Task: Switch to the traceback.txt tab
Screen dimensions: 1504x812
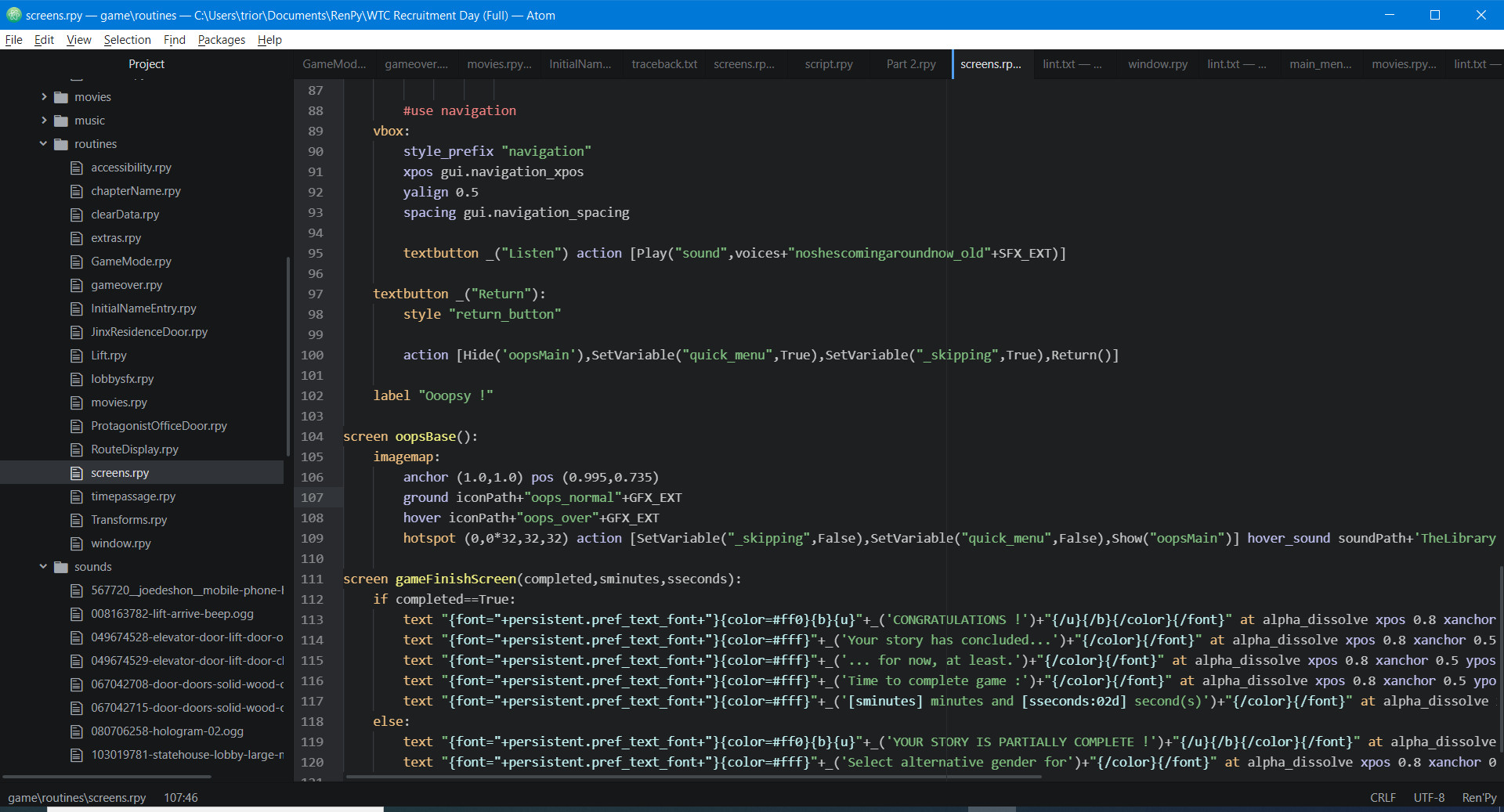Action: (x=663, y=64)
